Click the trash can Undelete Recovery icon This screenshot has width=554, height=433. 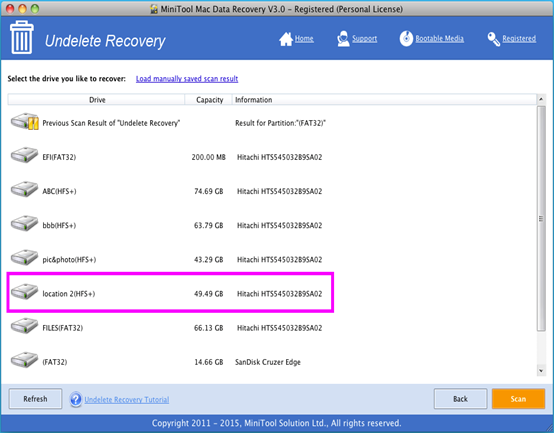coord(22,37)
